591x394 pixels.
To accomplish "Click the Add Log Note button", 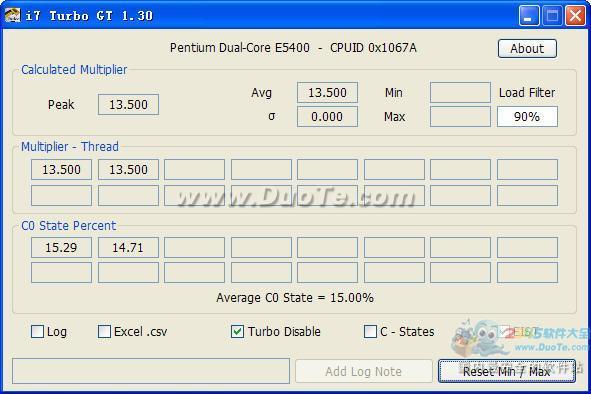I will point(363,371).
